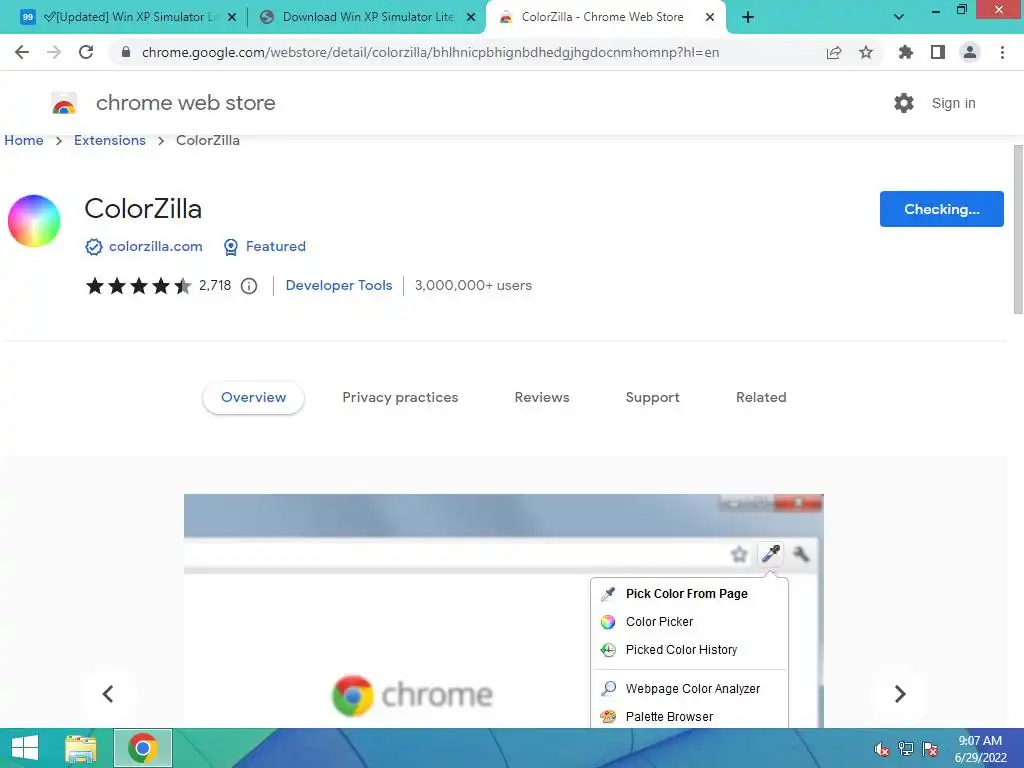Show next screenshot with right arrow
1024x768 pixels.
tap(900, 694)
